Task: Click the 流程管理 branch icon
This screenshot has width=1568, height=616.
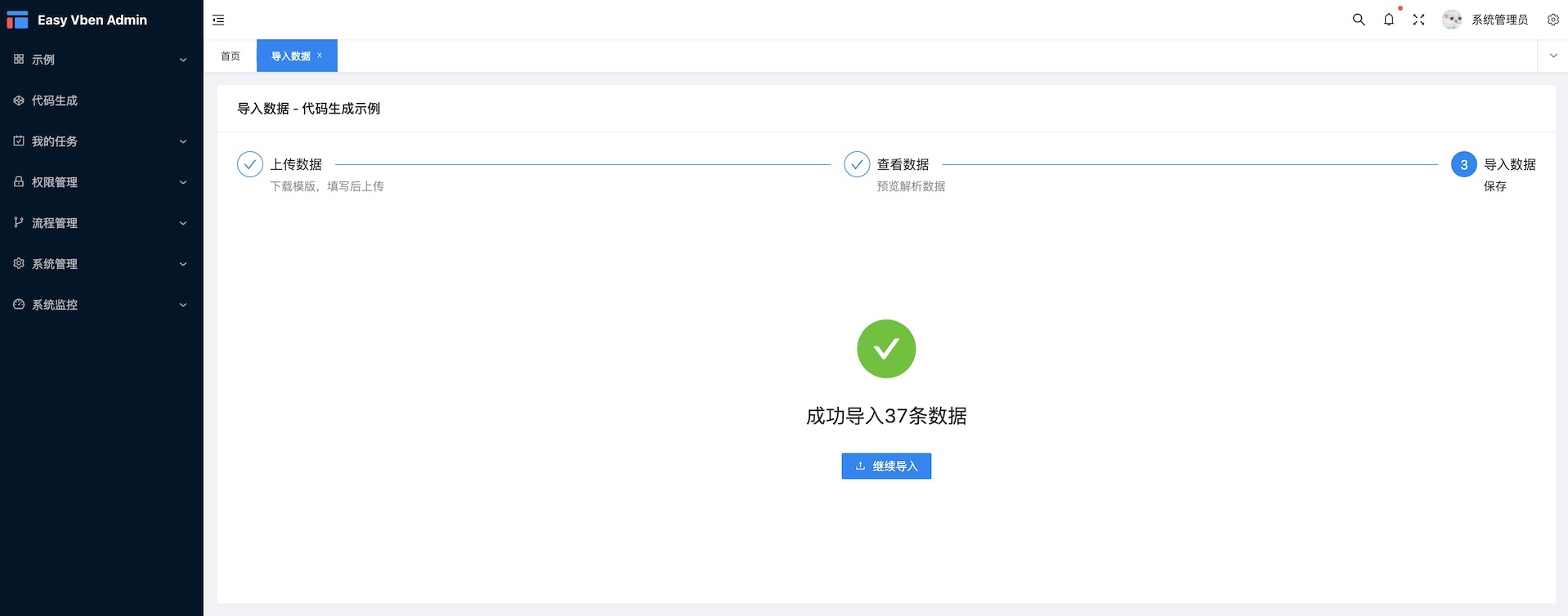Action: tap(19, 222)
